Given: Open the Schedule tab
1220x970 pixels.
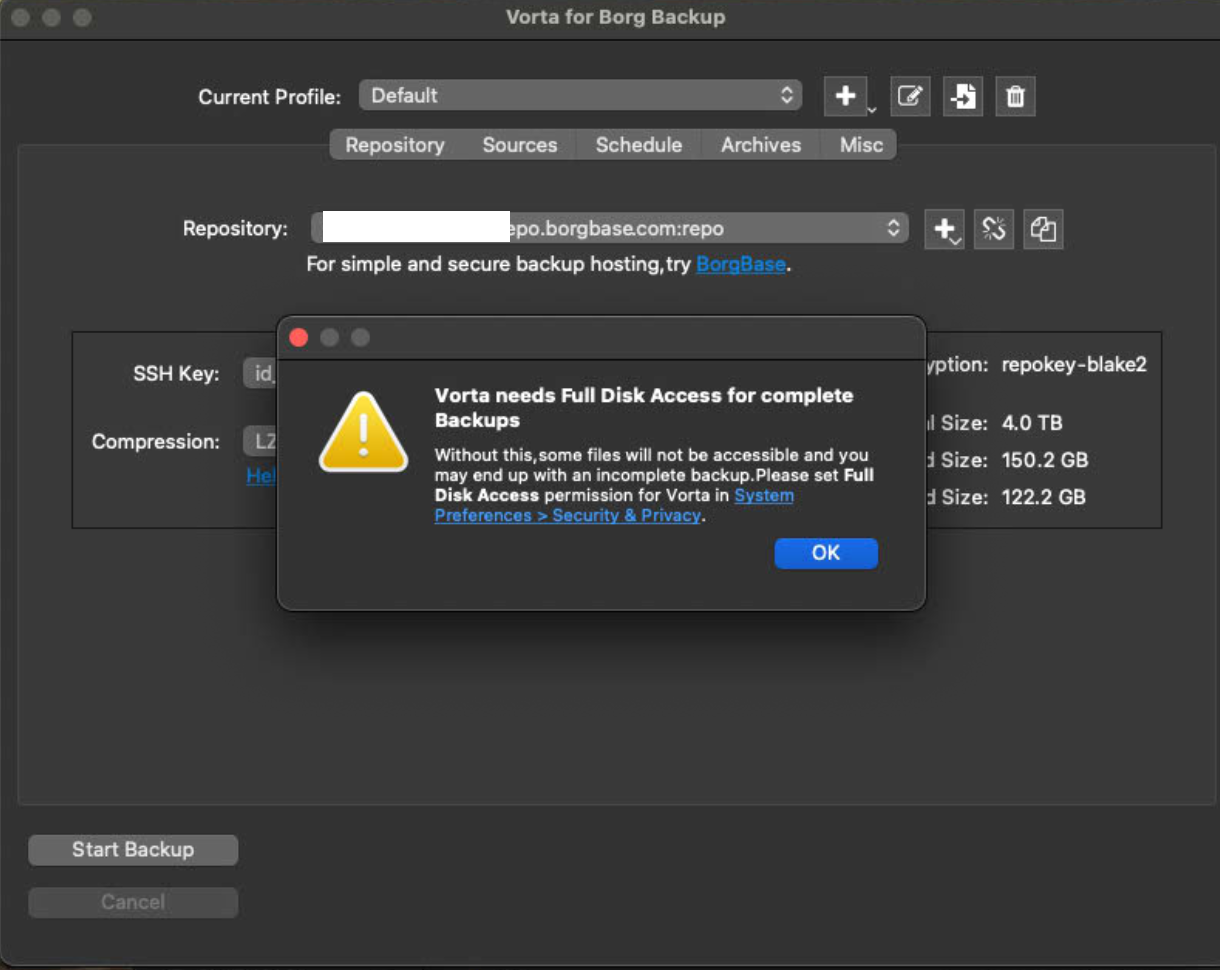Looking at the screenshot, I should point(638,145).
